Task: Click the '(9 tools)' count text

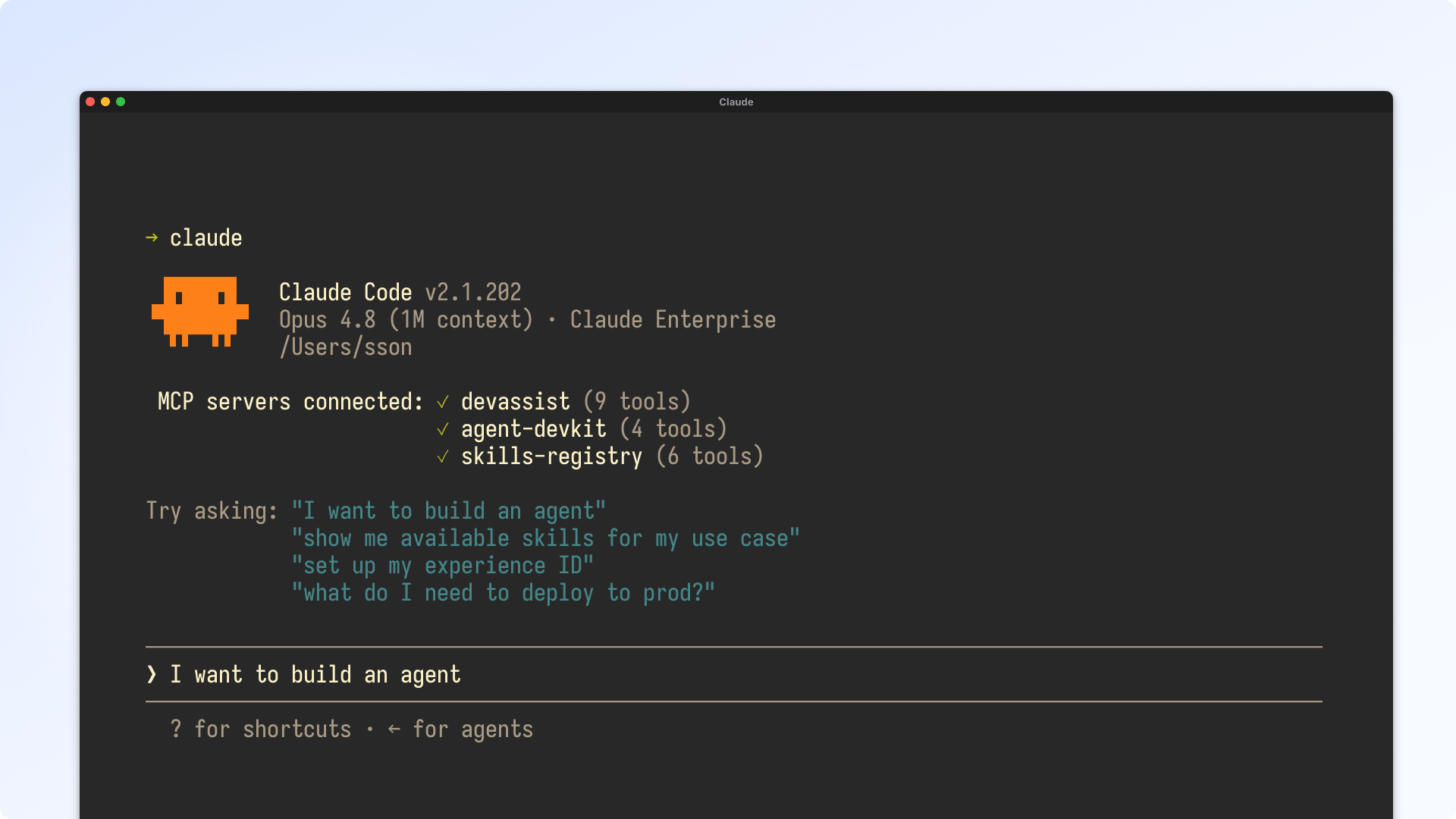Action: (637, 402)
